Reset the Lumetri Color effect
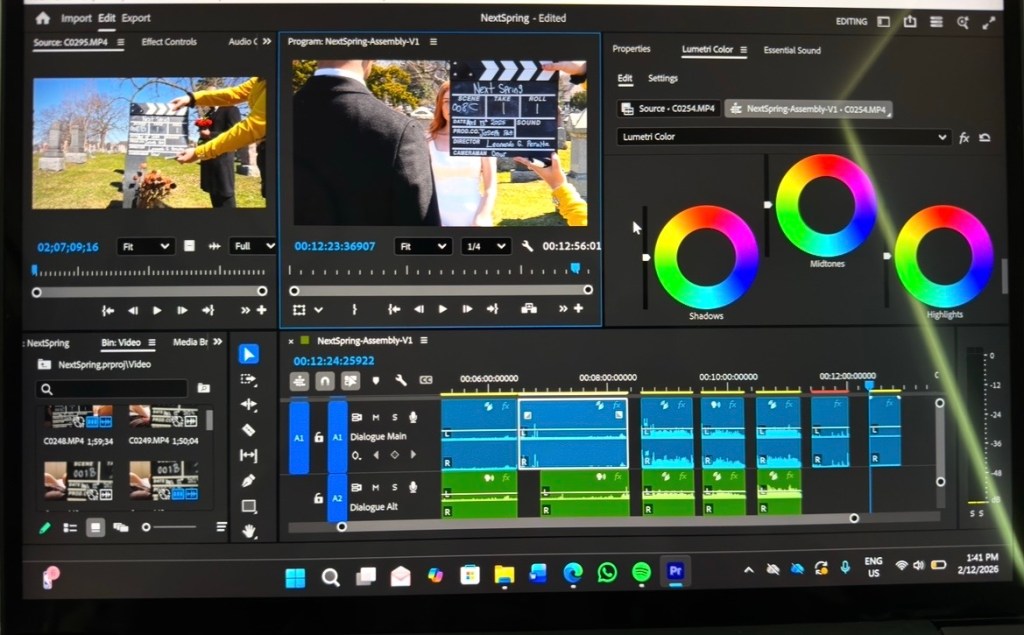This screenshot has height=635, width=1024. pos(985,138)
